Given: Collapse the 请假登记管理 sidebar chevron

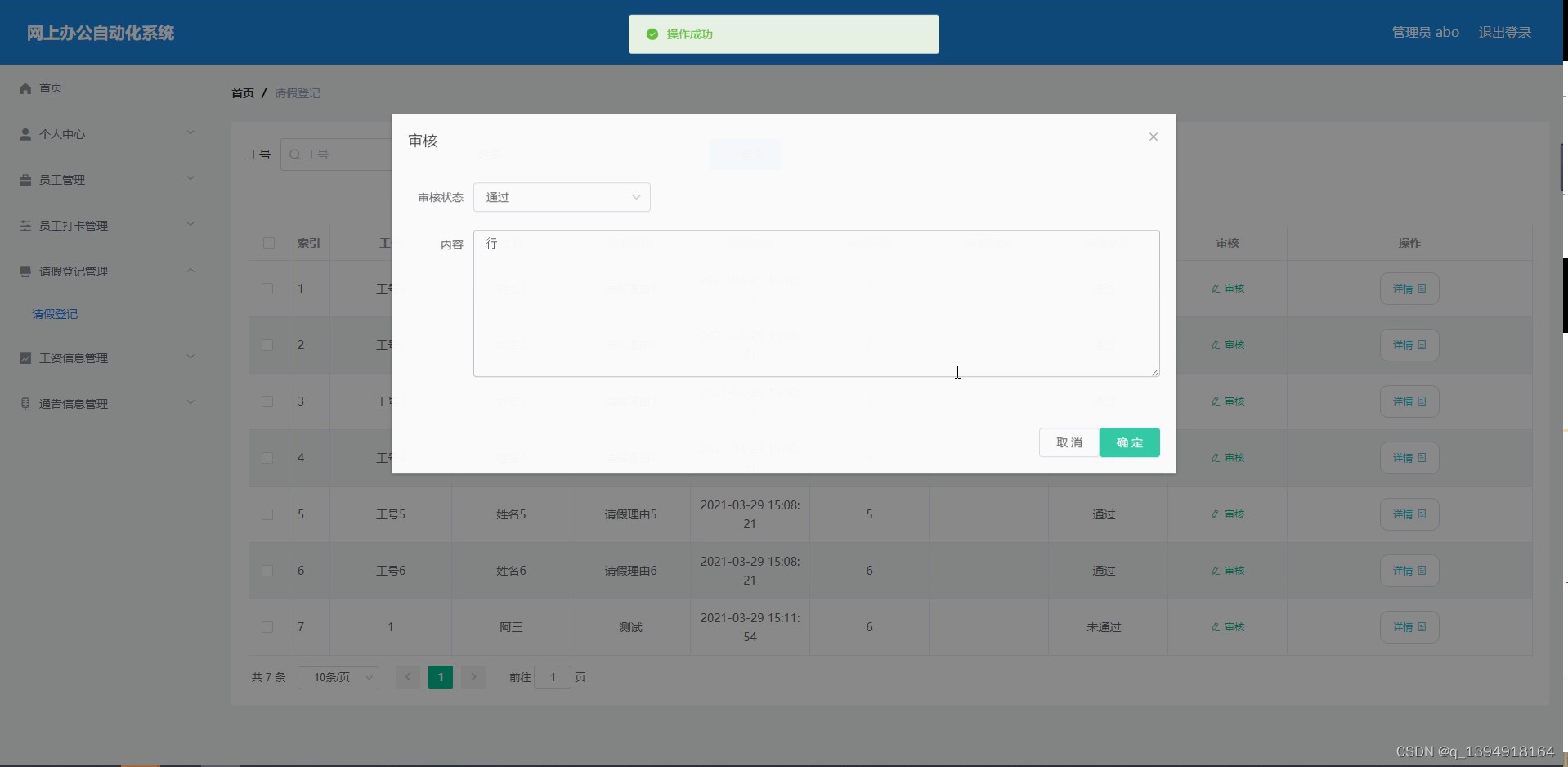Looking at the screenshot, I should click(190, 270).
